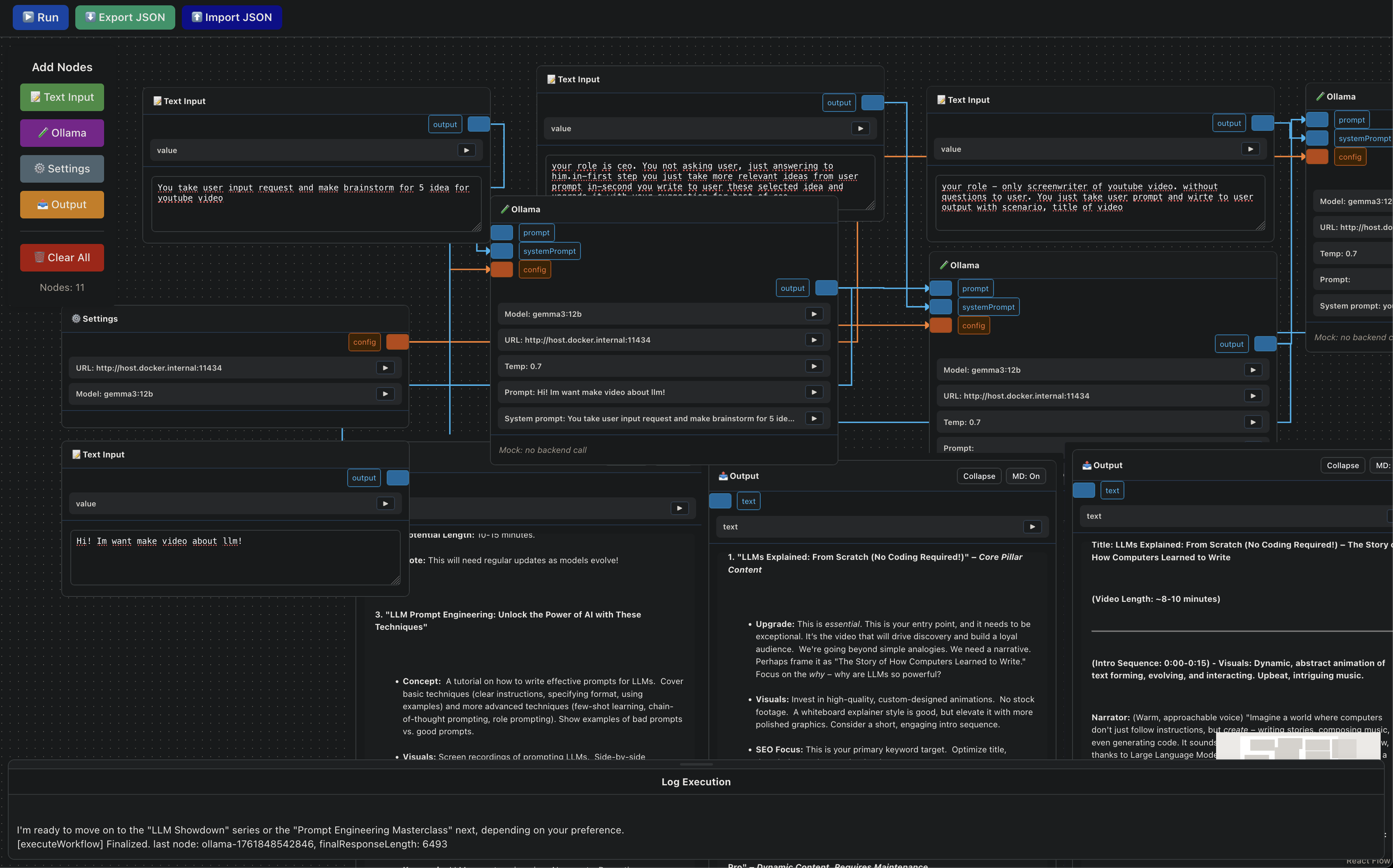1393x868 pixels.
Task: Click the 'Hi! Im want' Text Input output handle
Action: 397,478
